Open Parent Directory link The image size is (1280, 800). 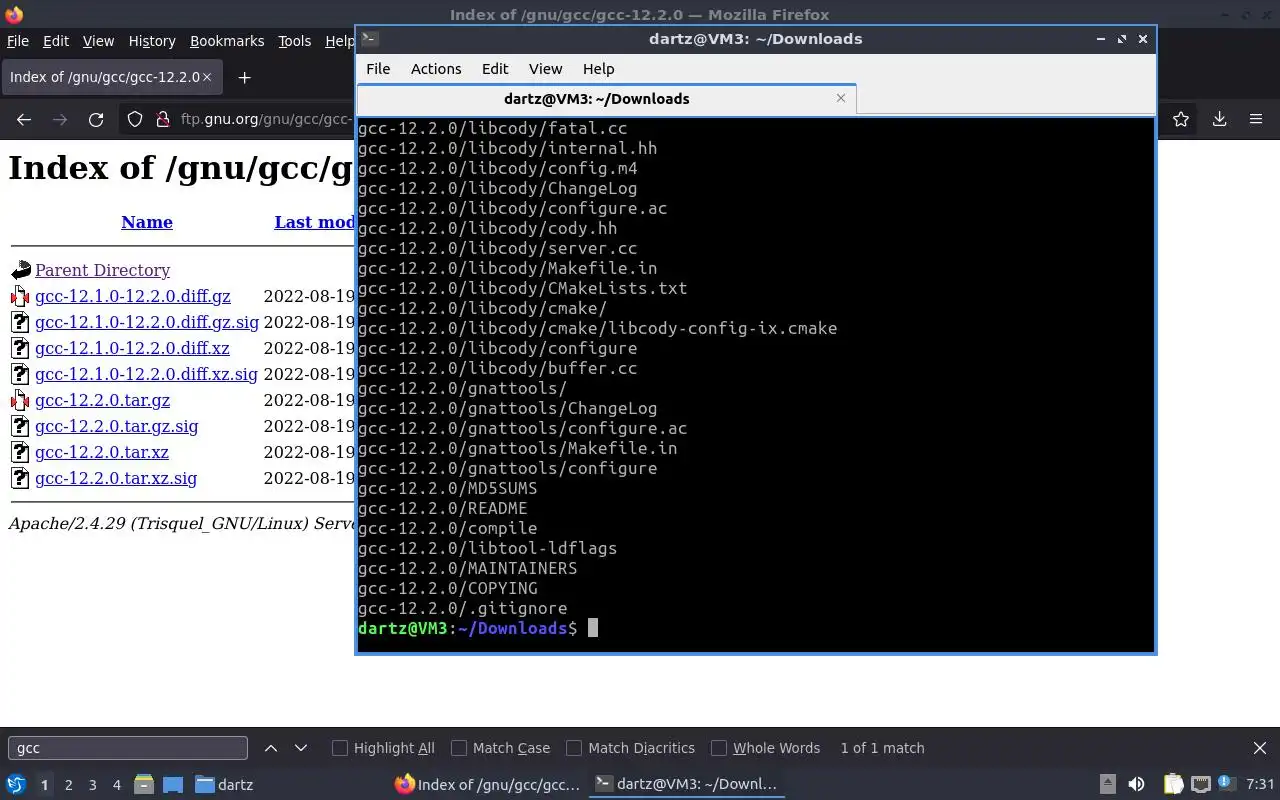pyautogui.click(x=102, y=270)
